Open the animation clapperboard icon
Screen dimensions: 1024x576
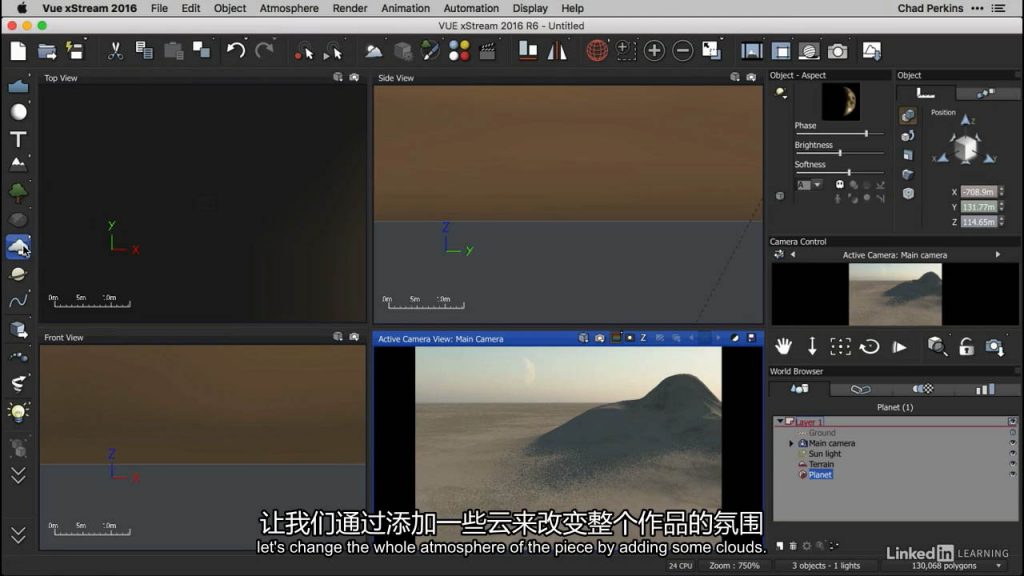488,51
